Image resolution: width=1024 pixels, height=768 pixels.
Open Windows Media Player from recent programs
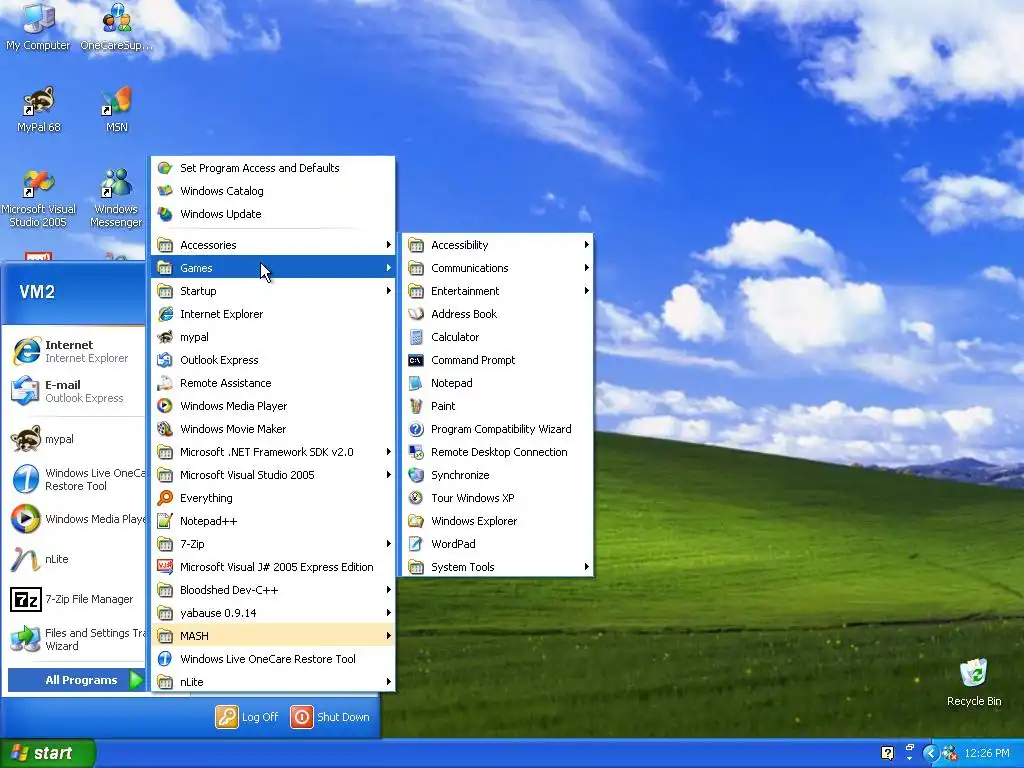[x=76, y=519]
